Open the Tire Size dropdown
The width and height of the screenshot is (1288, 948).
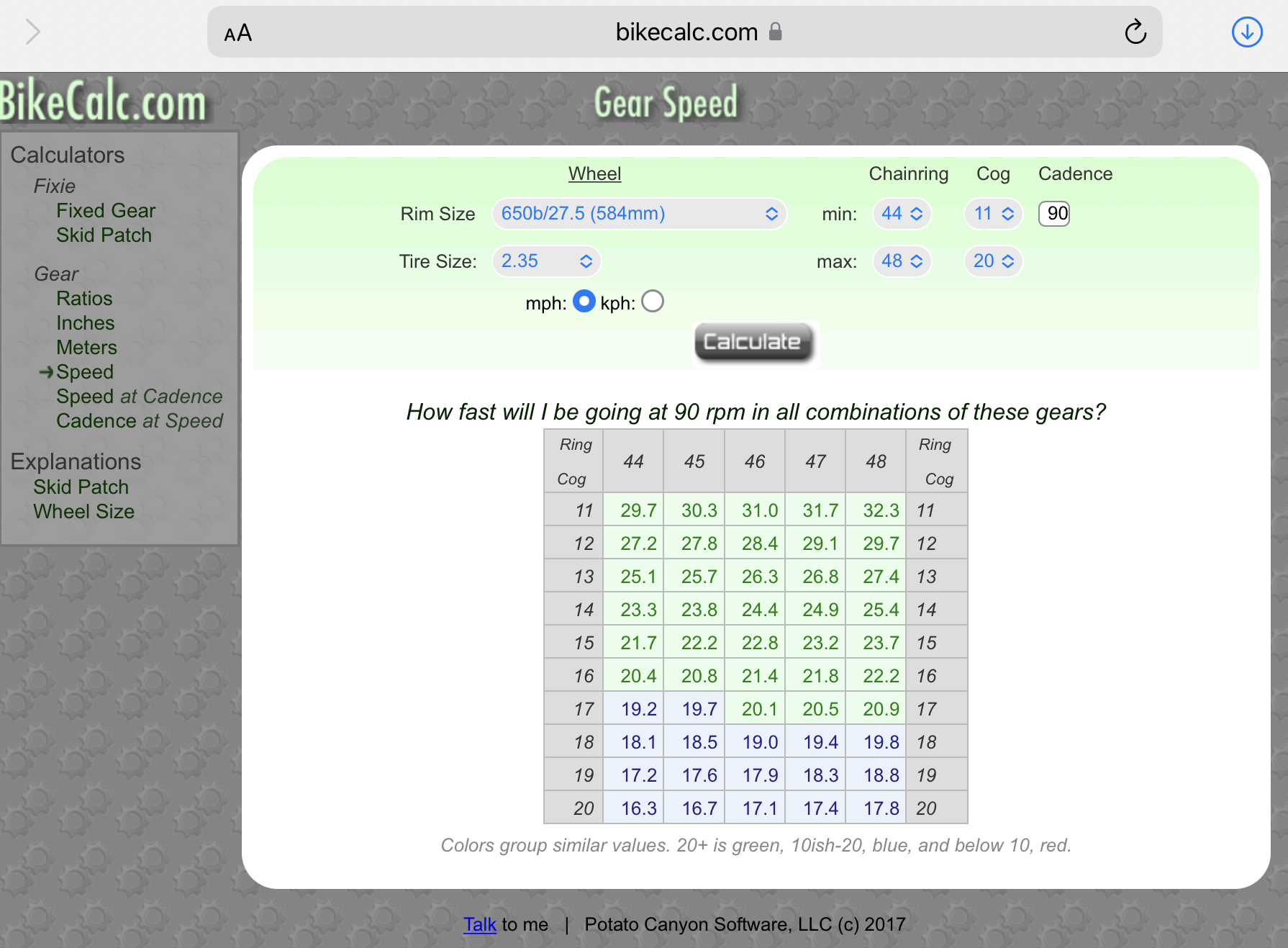[x=545, y=261]
